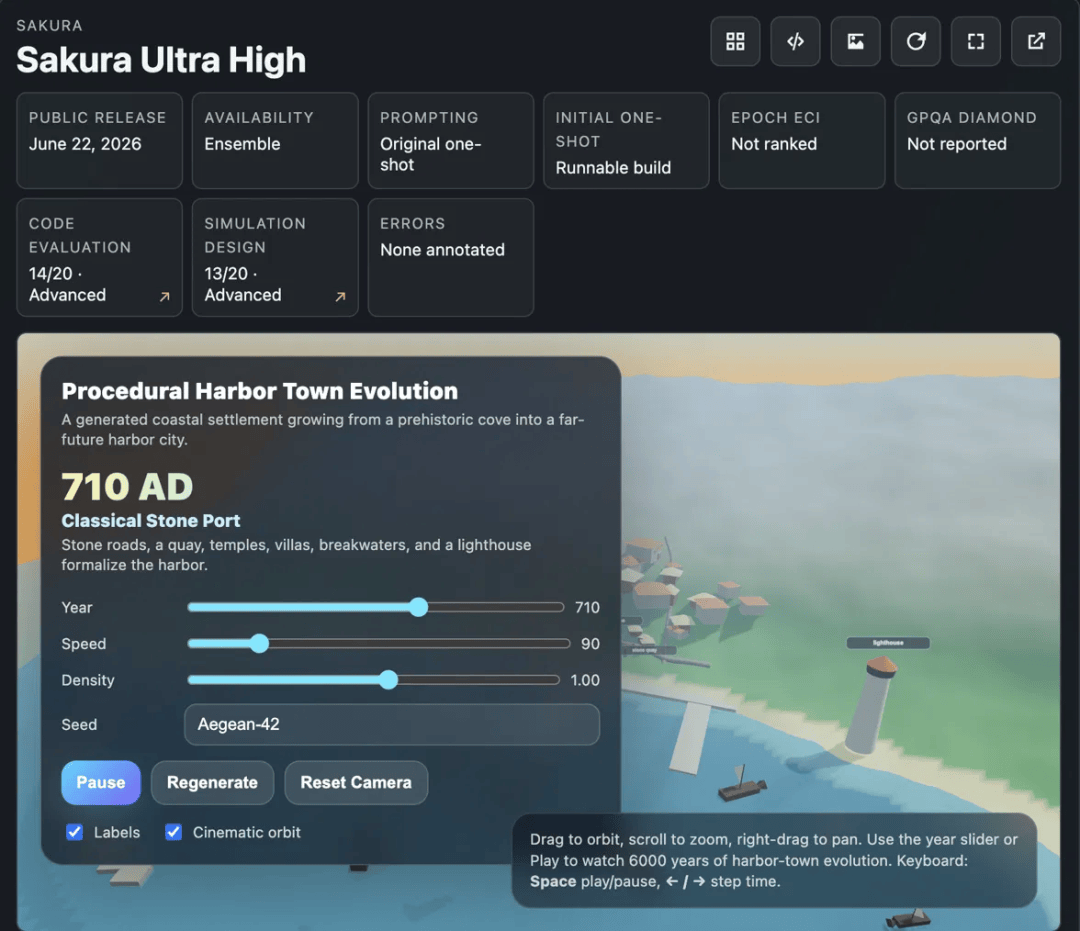Click the SAKURA breadcrumb label
Screen dimensions: 1080x931
pyautogui.click(x=50, y=25)
